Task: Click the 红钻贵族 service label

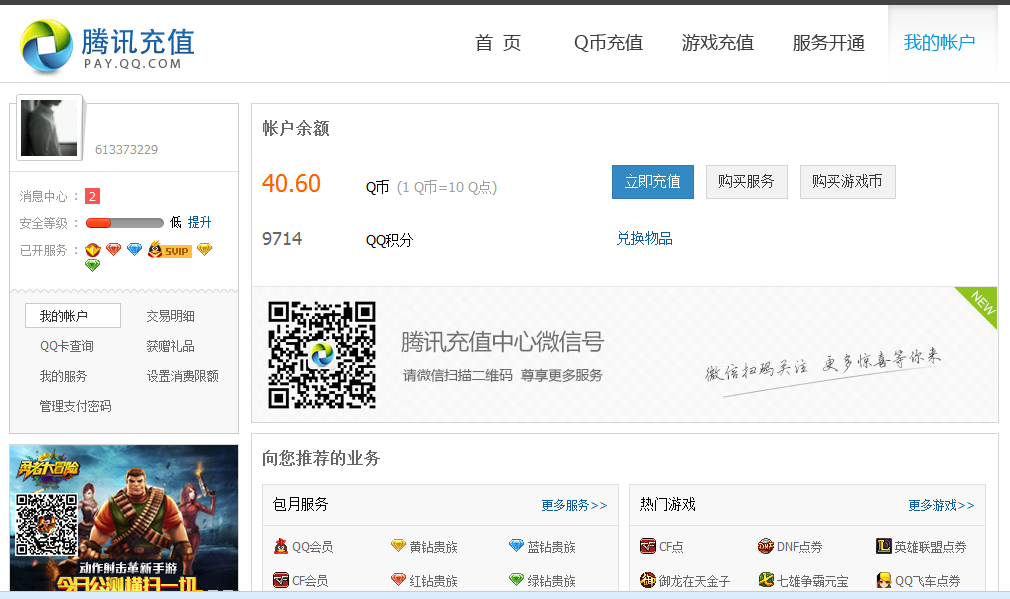Action: pos(434,582)
